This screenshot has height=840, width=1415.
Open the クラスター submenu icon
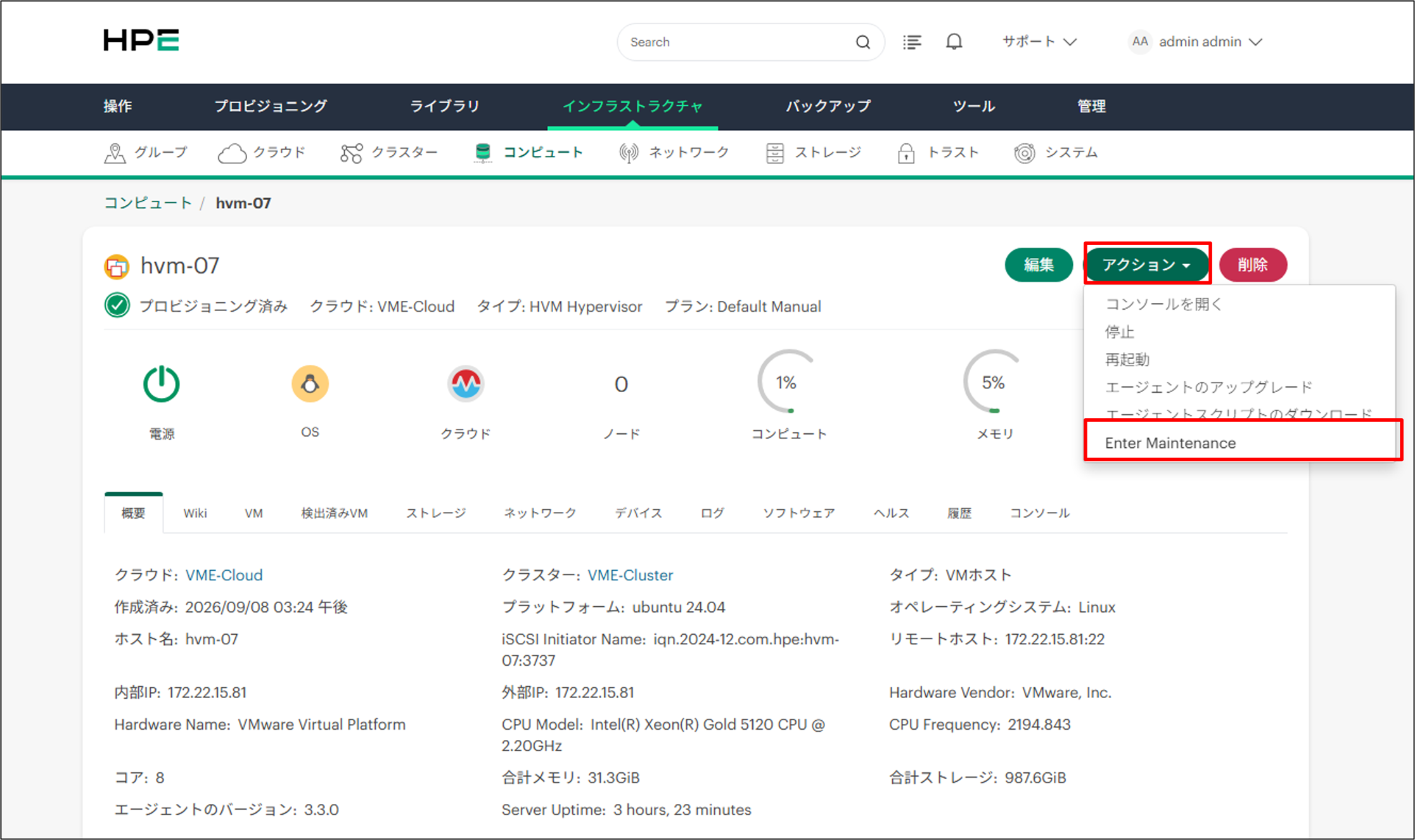click(x=351, y=153)
